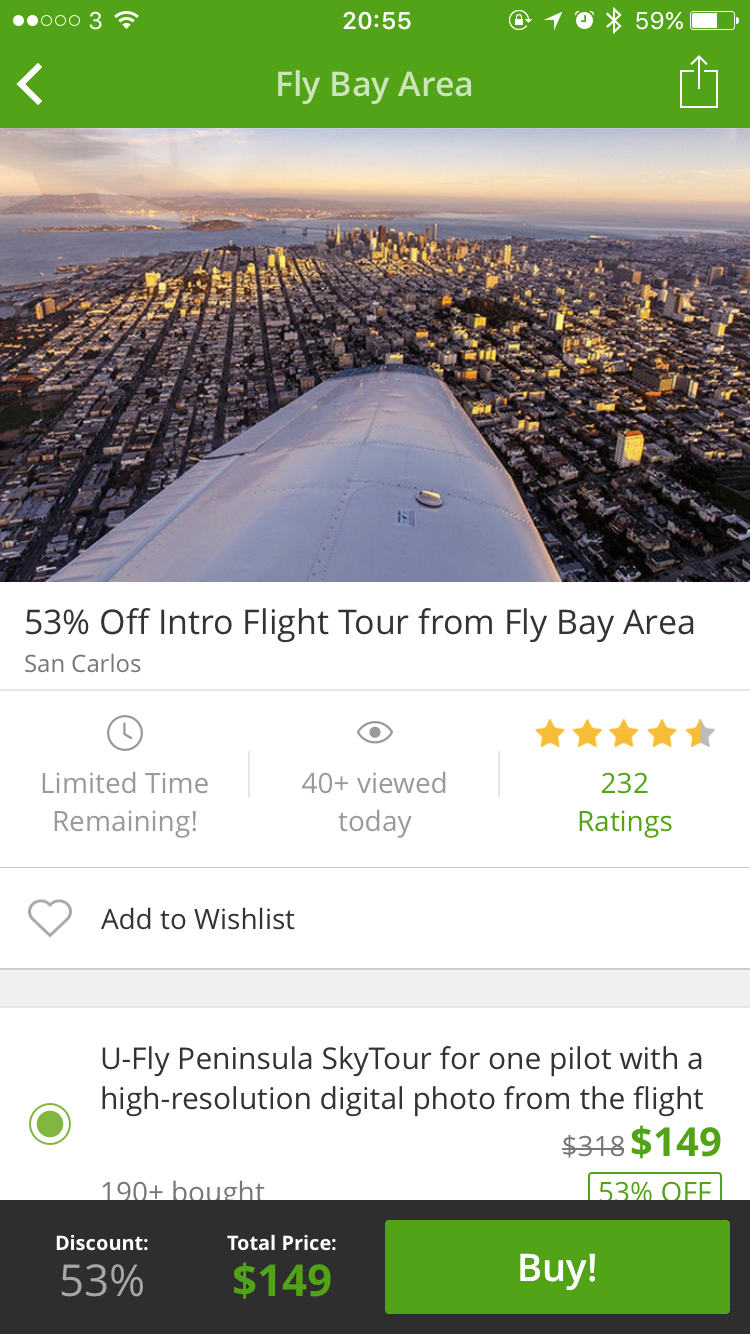Screen dimensions: 750x1334
Task: Tap the eye icon above viewed today
Action: pos(374,733)
